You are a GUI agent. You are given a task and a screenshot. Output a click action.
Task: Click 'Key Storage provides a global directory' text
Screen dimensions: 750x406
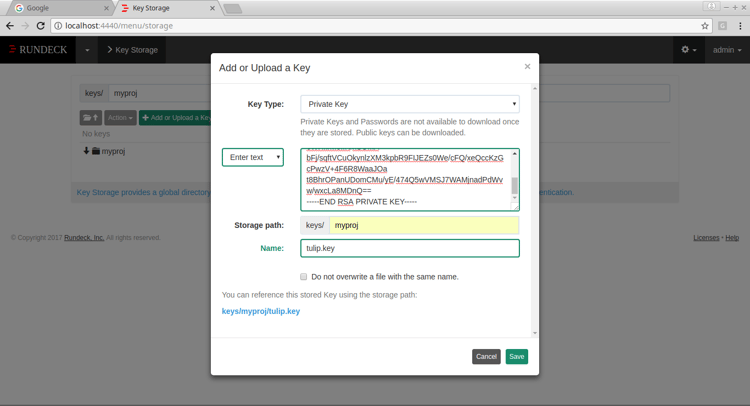point(143,192)
